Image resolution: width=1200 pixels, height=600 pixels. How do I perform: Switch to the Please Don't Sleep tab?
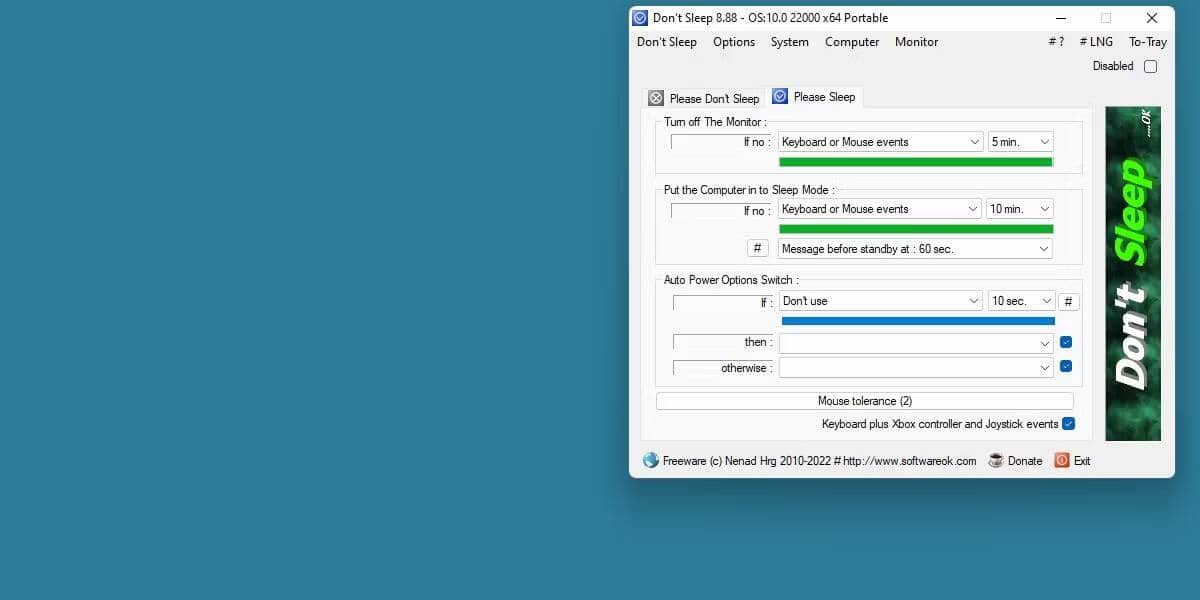click(x=704, y=98)
